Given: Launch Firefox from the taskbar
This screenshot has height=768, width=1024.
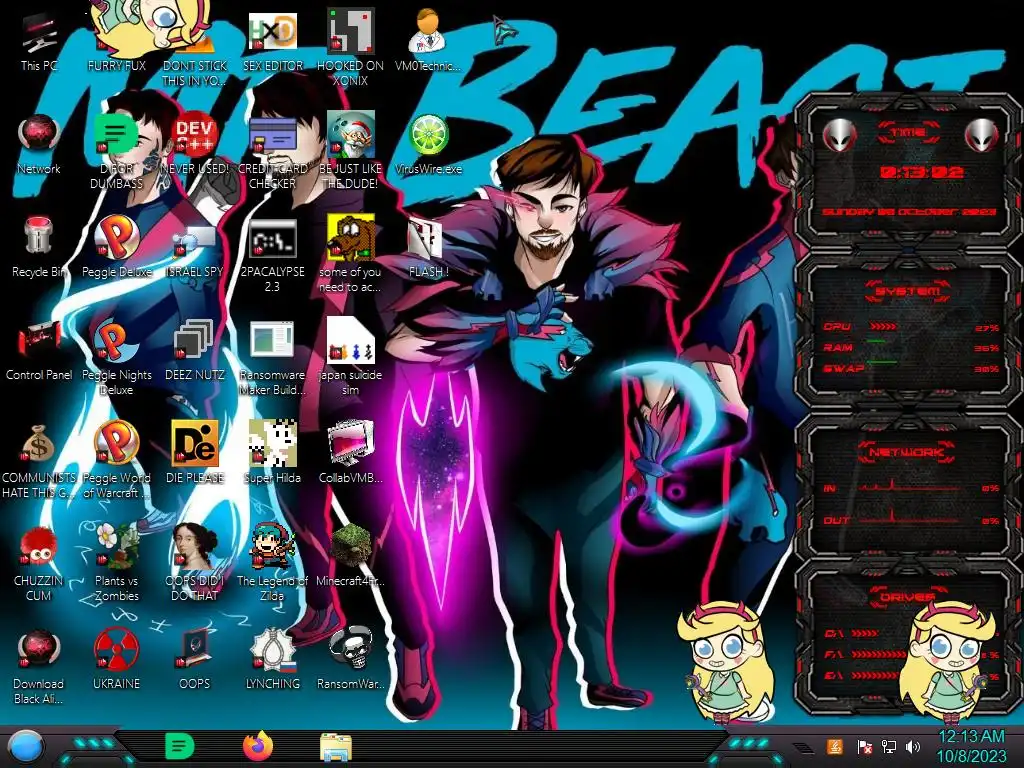Looking at the screenshot, I should pos(259,746).
